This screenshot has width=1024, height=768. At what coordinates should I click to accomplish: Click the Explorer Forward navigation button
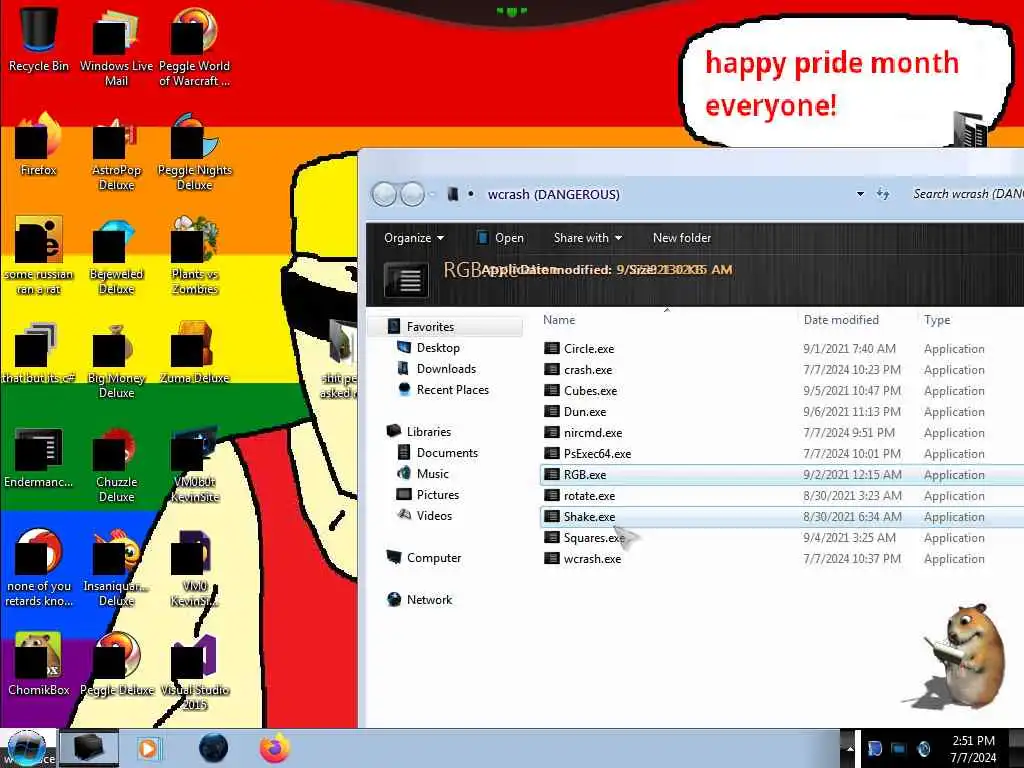pyautogui.click(x=412, y=194)
